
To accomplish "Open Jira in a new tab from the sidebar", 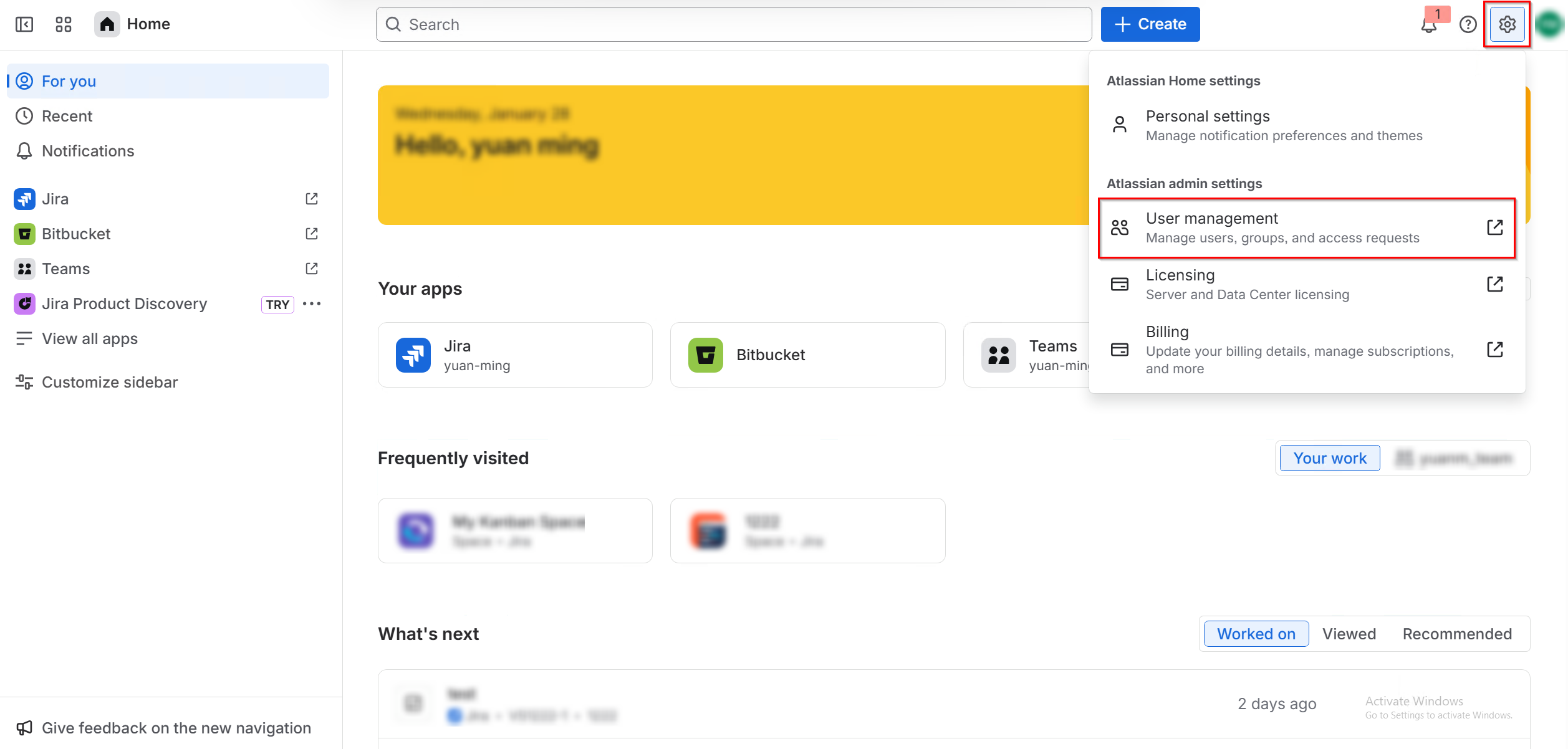I will tap(311, 198).
